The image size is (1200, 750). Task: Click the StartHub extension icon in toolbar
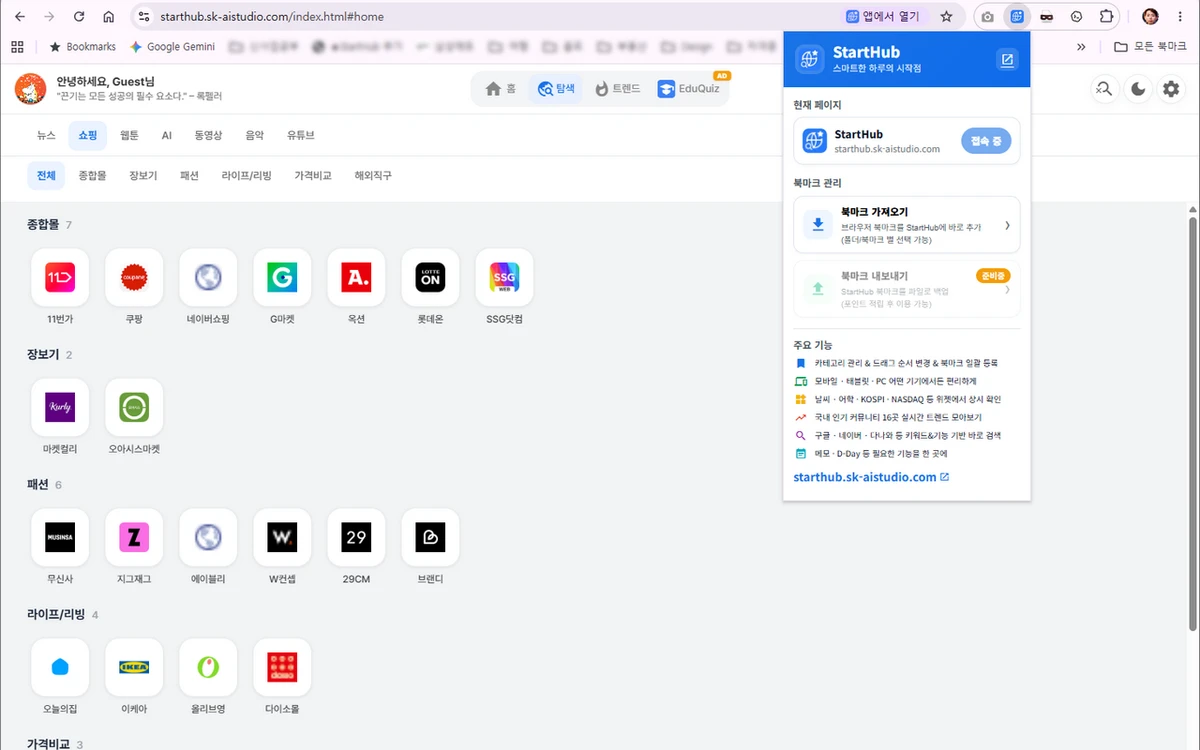(x=1018, y=17)
